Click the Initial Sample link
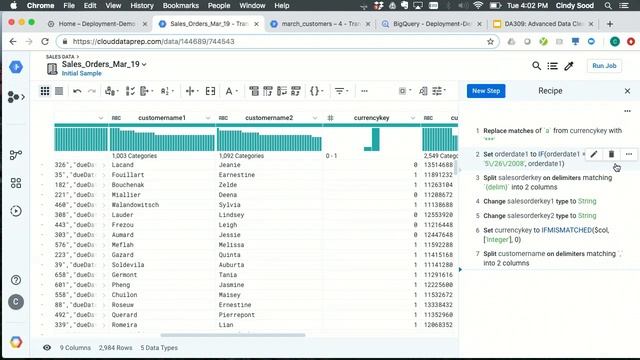Screen dimensions: 640x360 [82, 73]
